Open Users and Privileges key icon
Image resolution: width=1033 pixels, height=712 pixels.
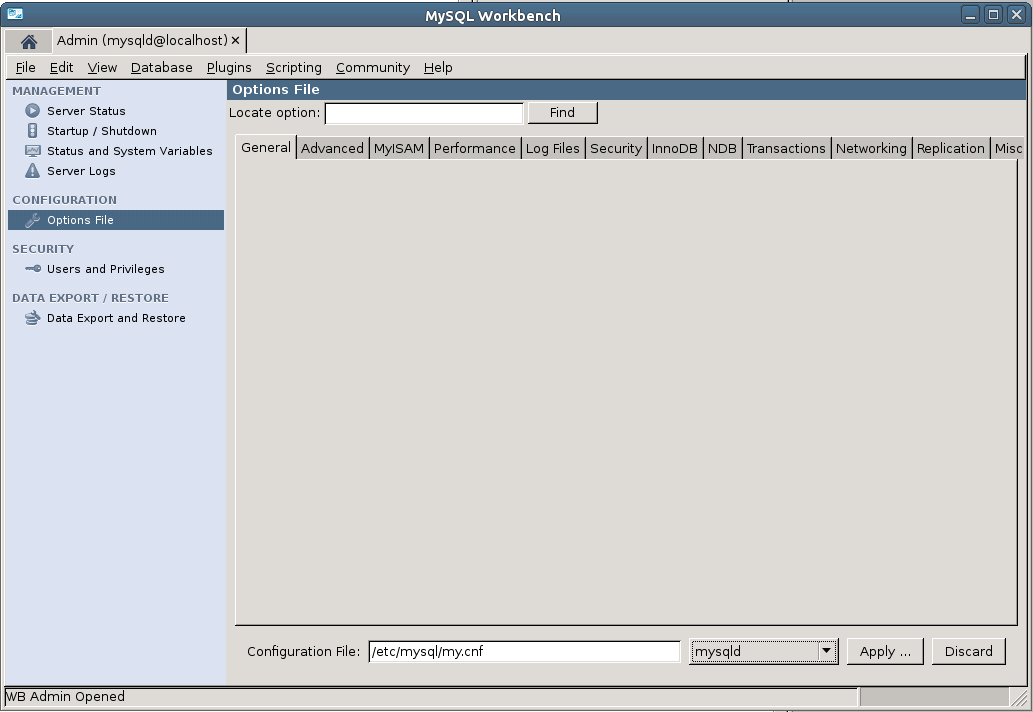(x=32, y=269)
